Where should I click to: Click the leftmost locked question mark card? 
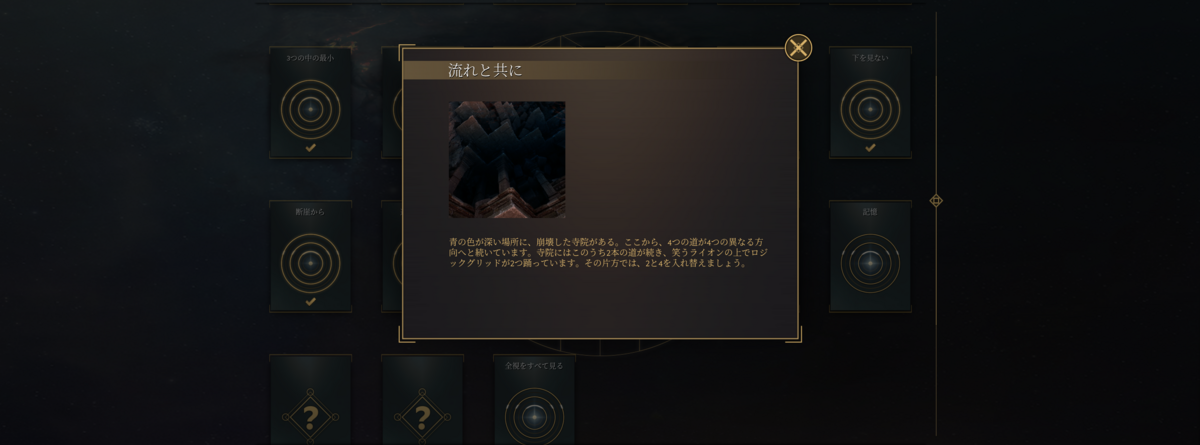click(x=310, y=415)
